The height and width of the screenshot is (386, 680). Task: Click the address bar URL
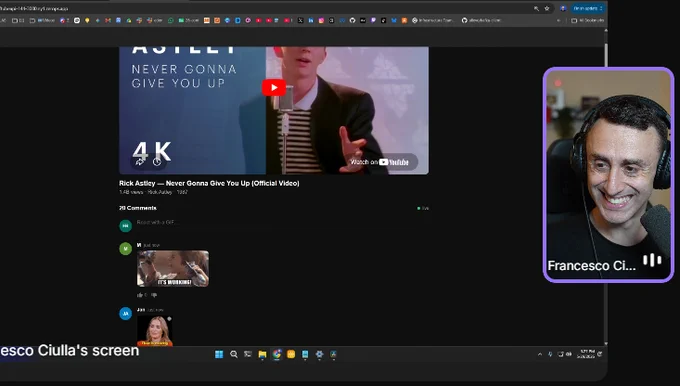35,8
